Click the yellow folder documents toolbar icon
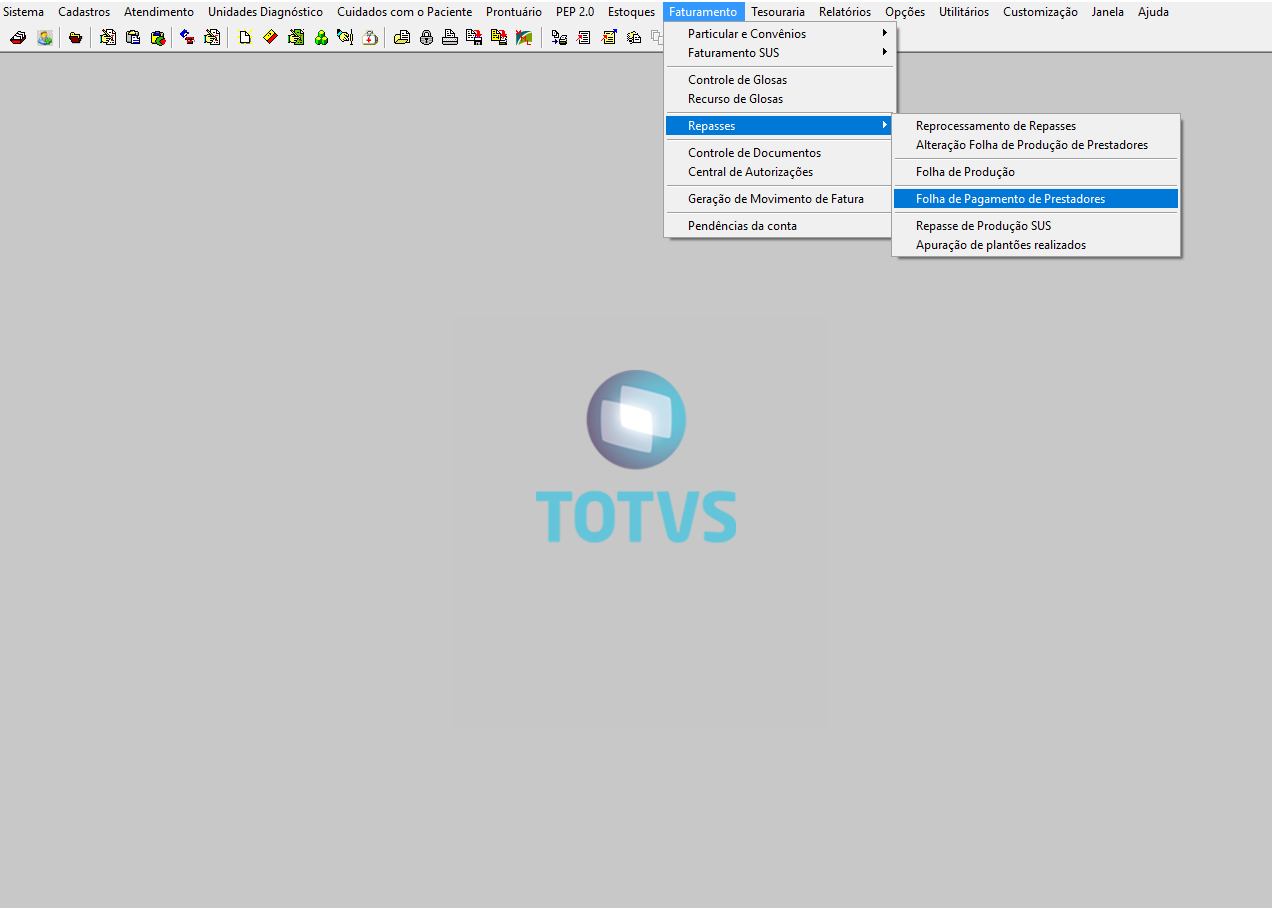Image resolution: width=1272 pixels, height=908 pixels. click(x=401, y=38)
